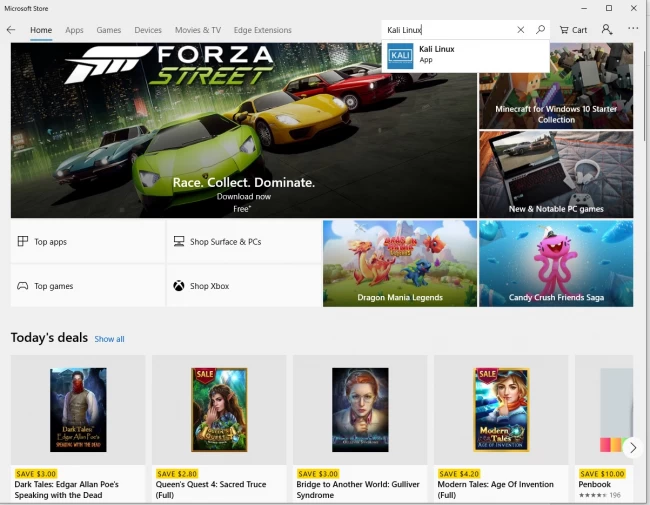This screenshot has height=505, width=650.
Task: Click Bridge to Another World title text
Action: point(358,490)
